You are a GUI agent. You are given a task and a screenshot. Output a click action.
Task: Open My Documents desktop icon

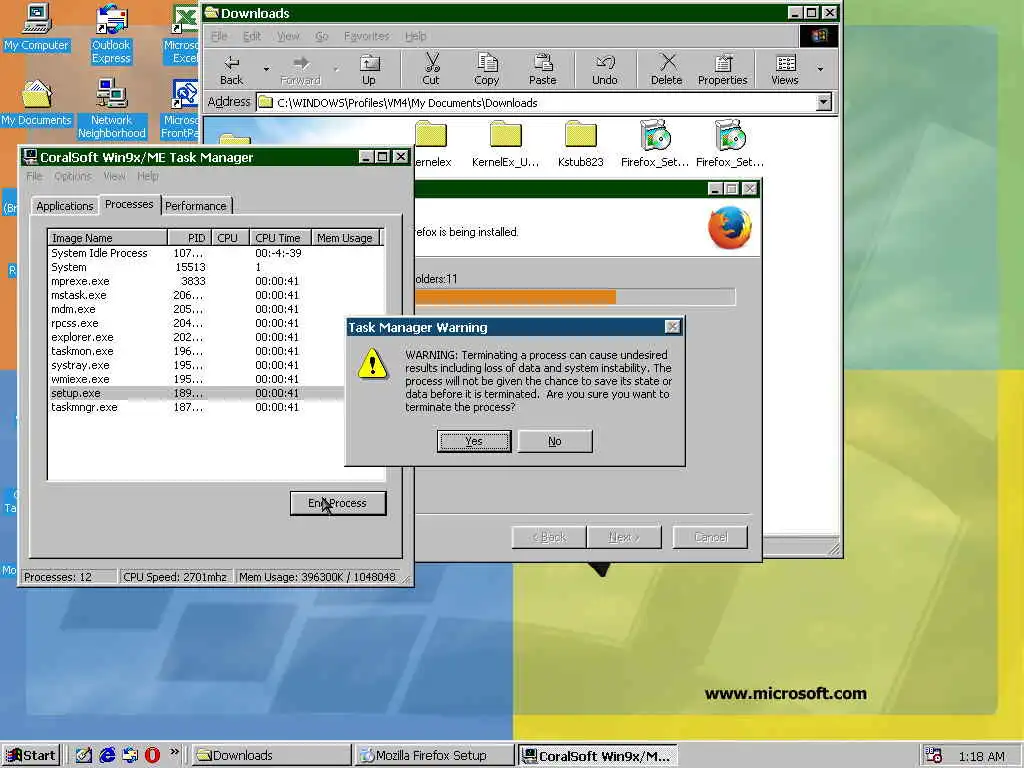coord(36,102)
